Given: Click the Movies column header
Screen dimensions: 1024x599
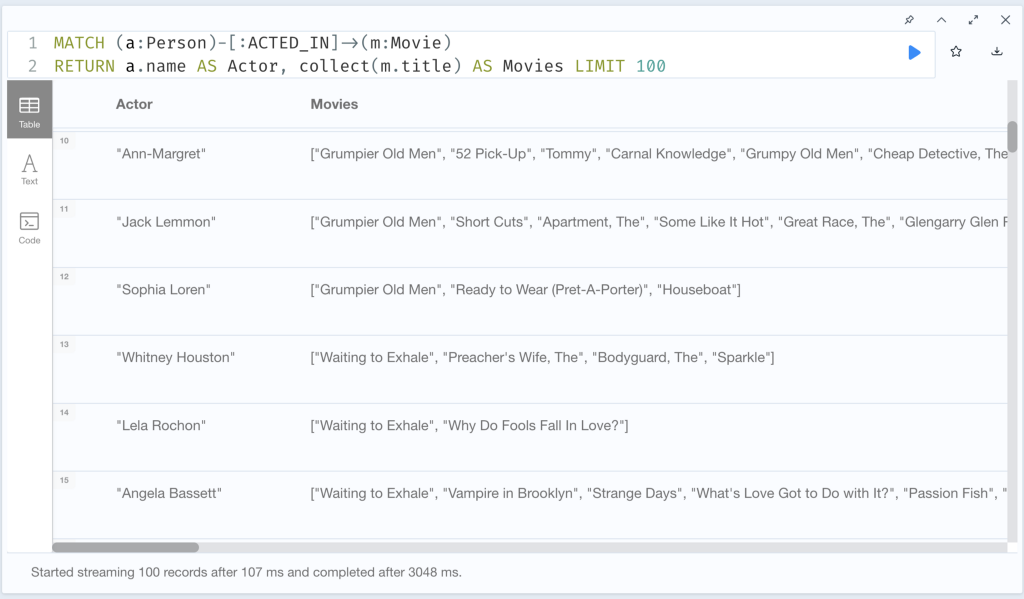Looking at the screenshot, I should click(x=334, y=105).
